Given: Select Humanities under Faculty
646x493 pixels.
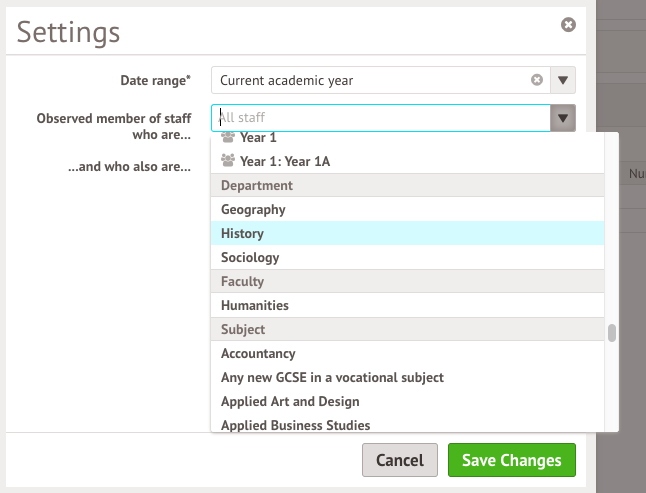Looking at the screenshot, I should point(254,305).
